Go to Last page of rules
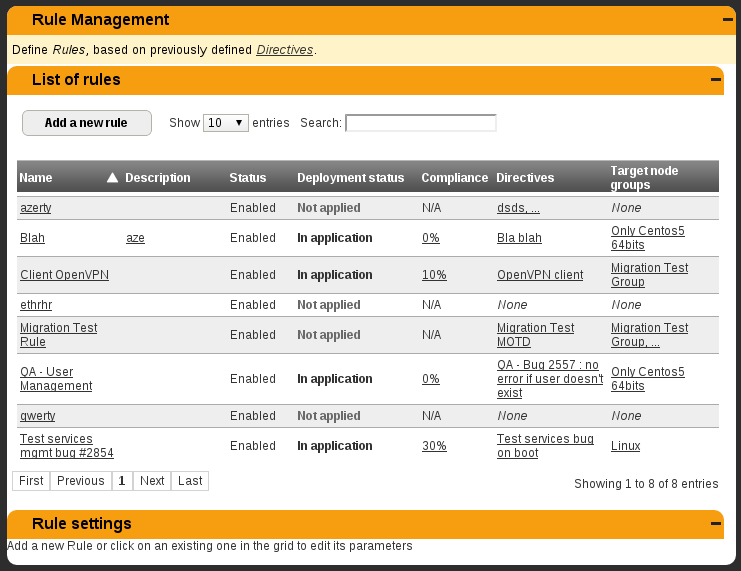 pyautogui.click(x=190, y=481)
